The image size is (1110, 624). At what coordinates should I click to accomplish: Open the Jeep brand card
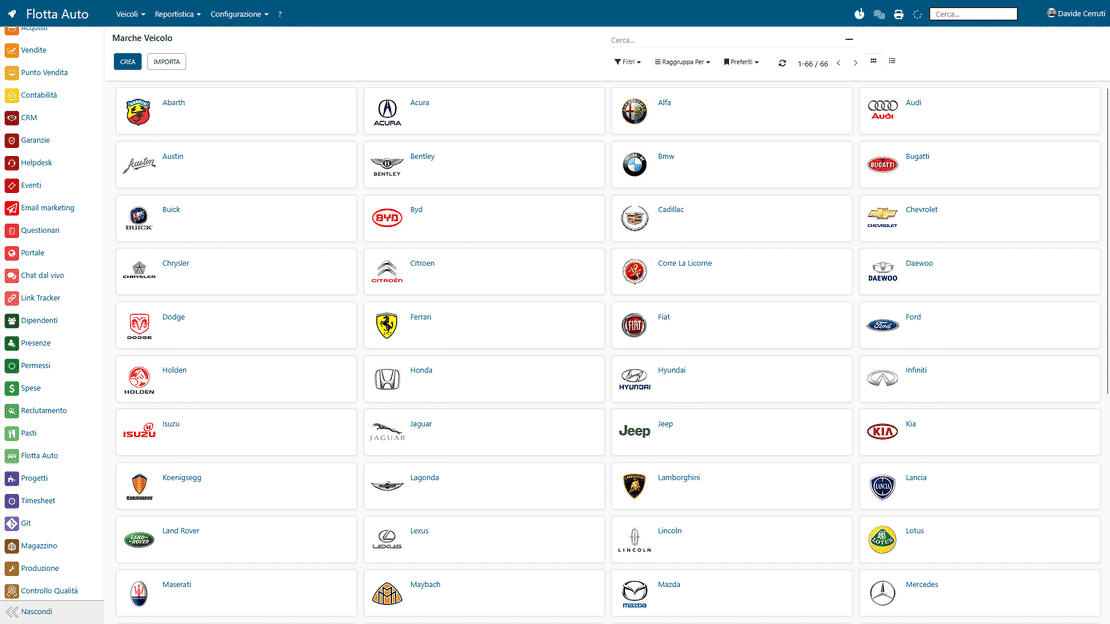732,432
